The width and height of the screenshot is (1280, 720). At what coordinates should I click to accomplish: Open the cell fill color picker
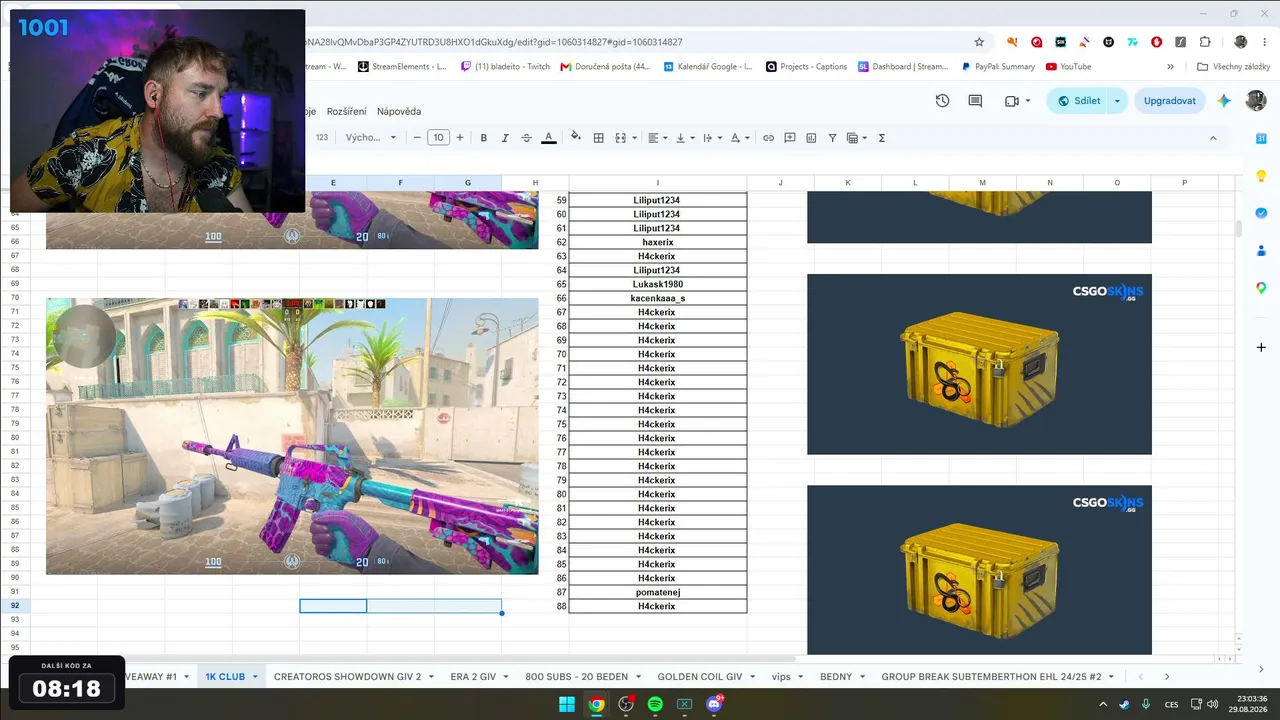click(575, 138)
